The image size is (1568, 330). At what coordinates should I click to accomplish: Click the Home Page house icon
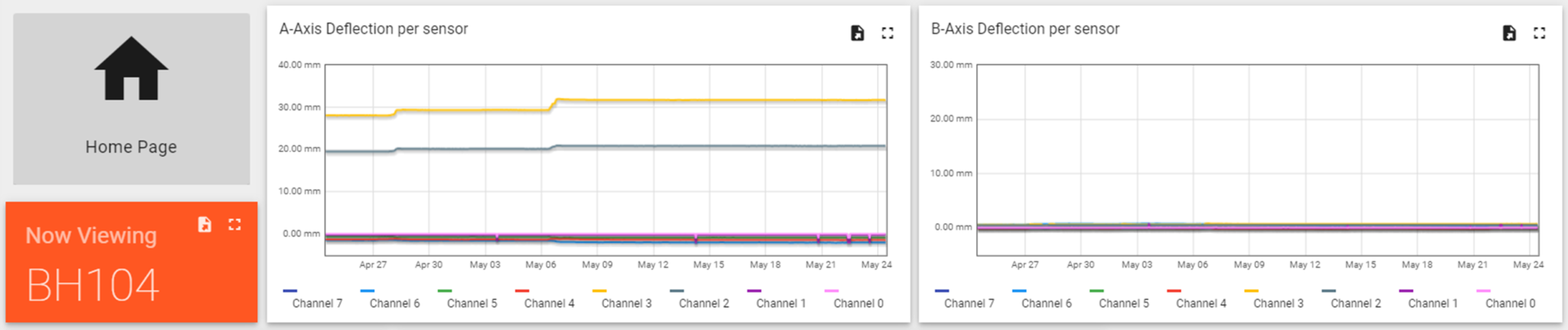pyautogui.click(x=131, y=69)
